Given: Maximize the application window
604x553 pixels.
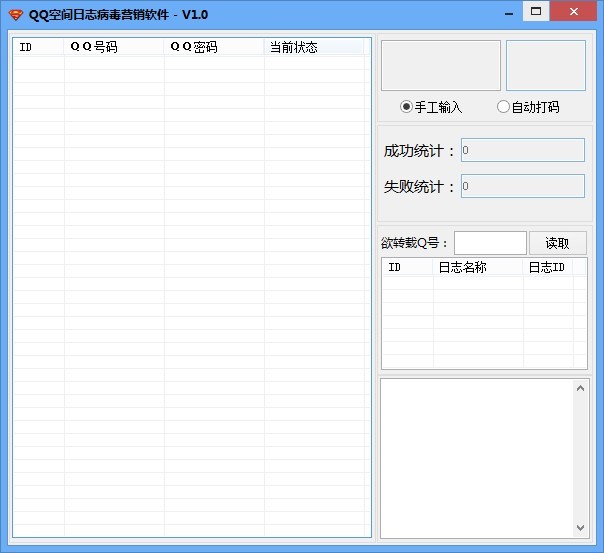Looking at the screenshot, I should click(536, 12).
